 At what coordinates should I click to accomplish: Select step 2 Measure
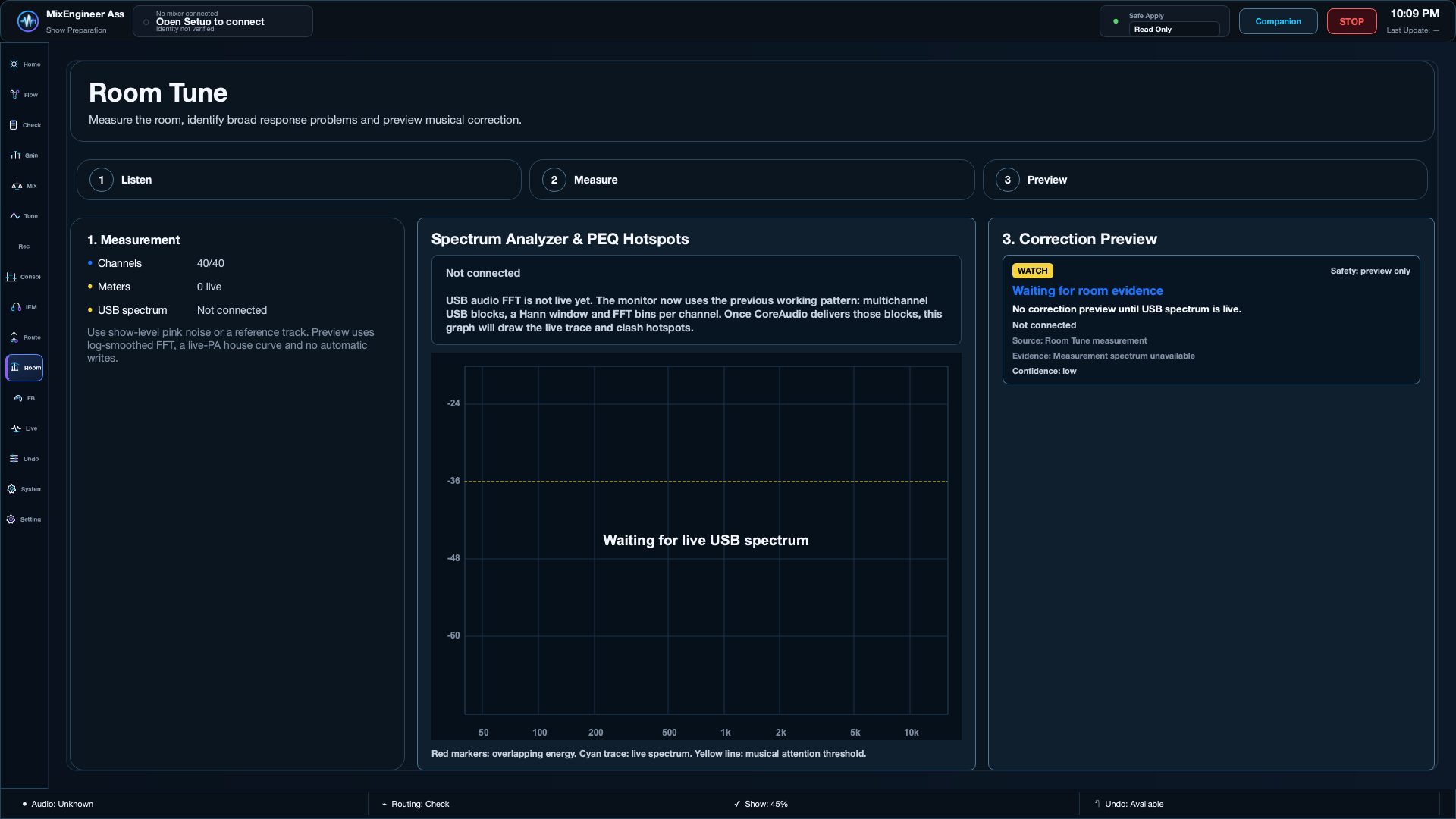[752, 180]
